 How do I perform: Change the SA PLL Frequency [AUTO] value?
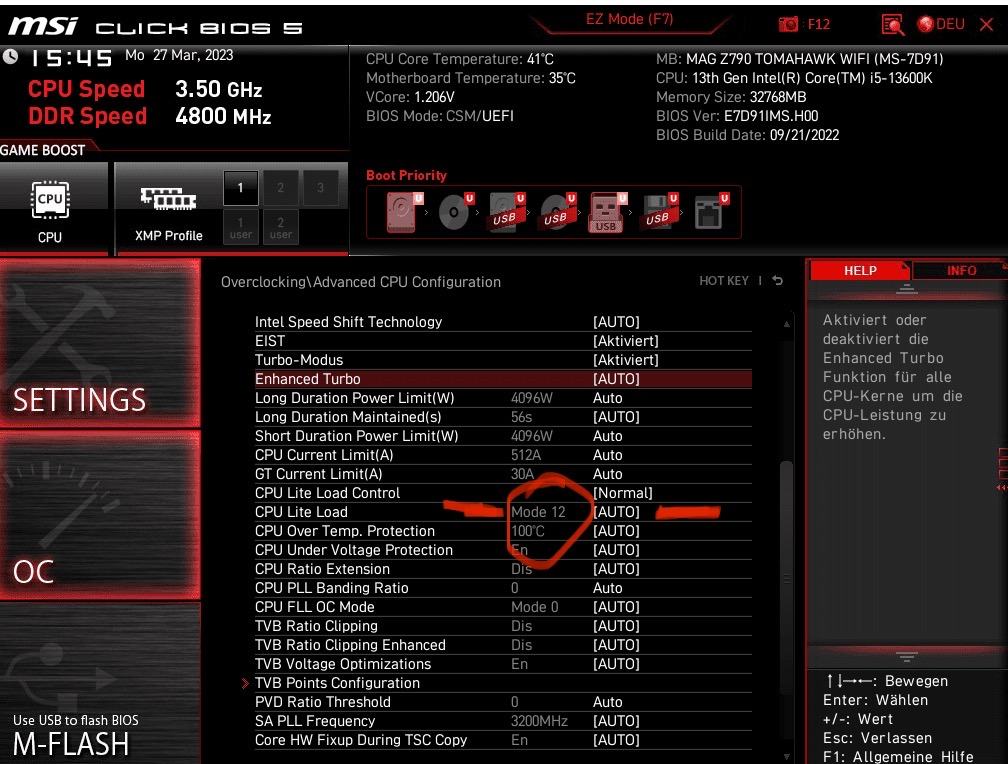(x=616, y=721)
